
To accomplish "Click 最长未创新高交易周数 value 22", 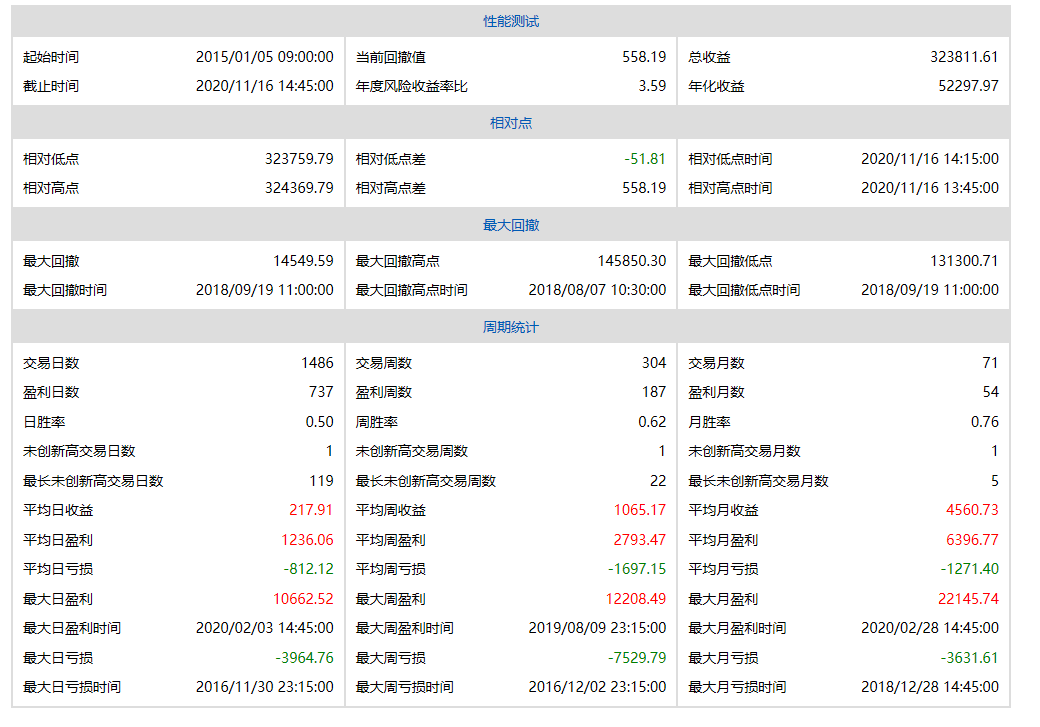I will pos(658,482).
